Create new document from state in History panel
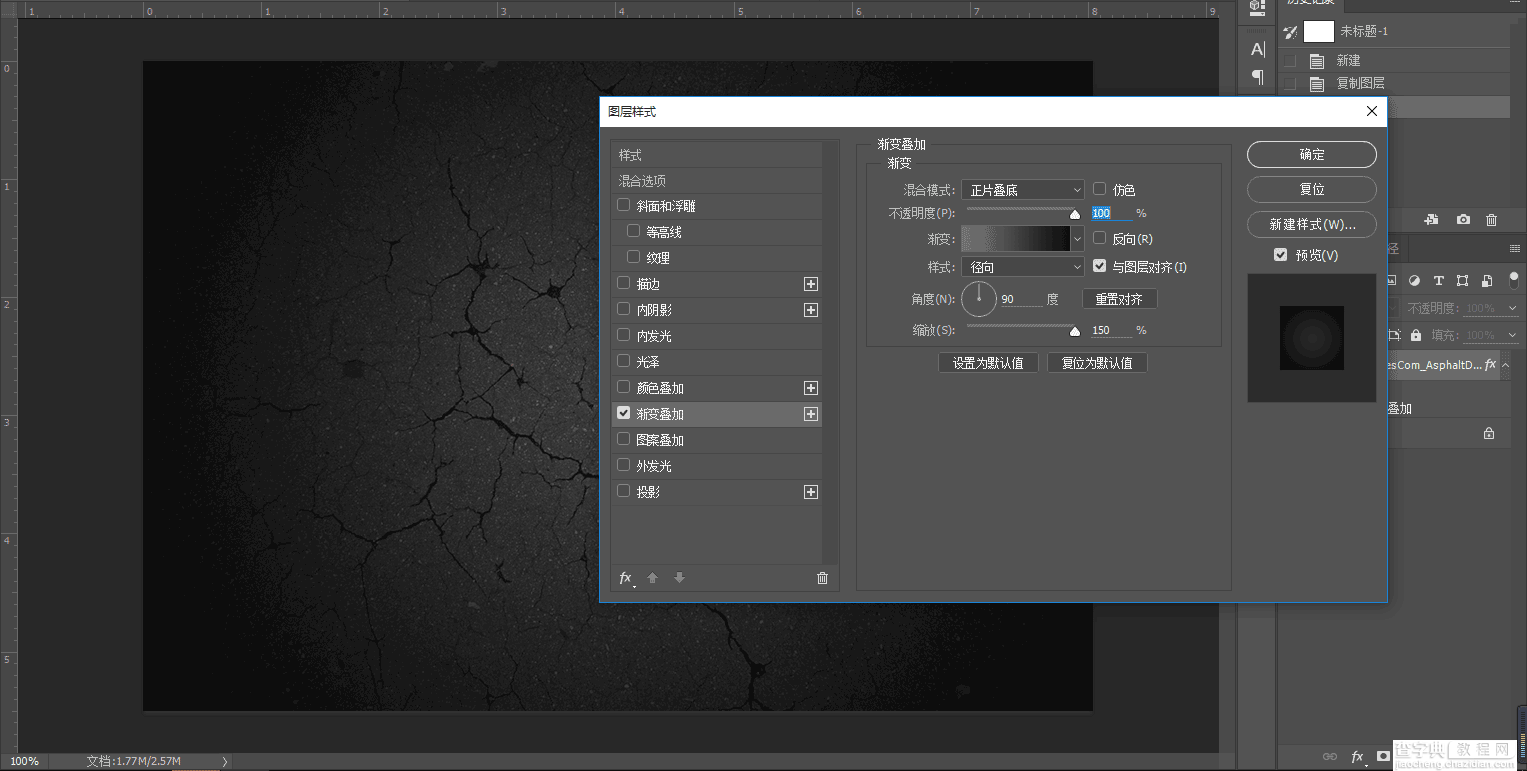 pos(1431,220)
